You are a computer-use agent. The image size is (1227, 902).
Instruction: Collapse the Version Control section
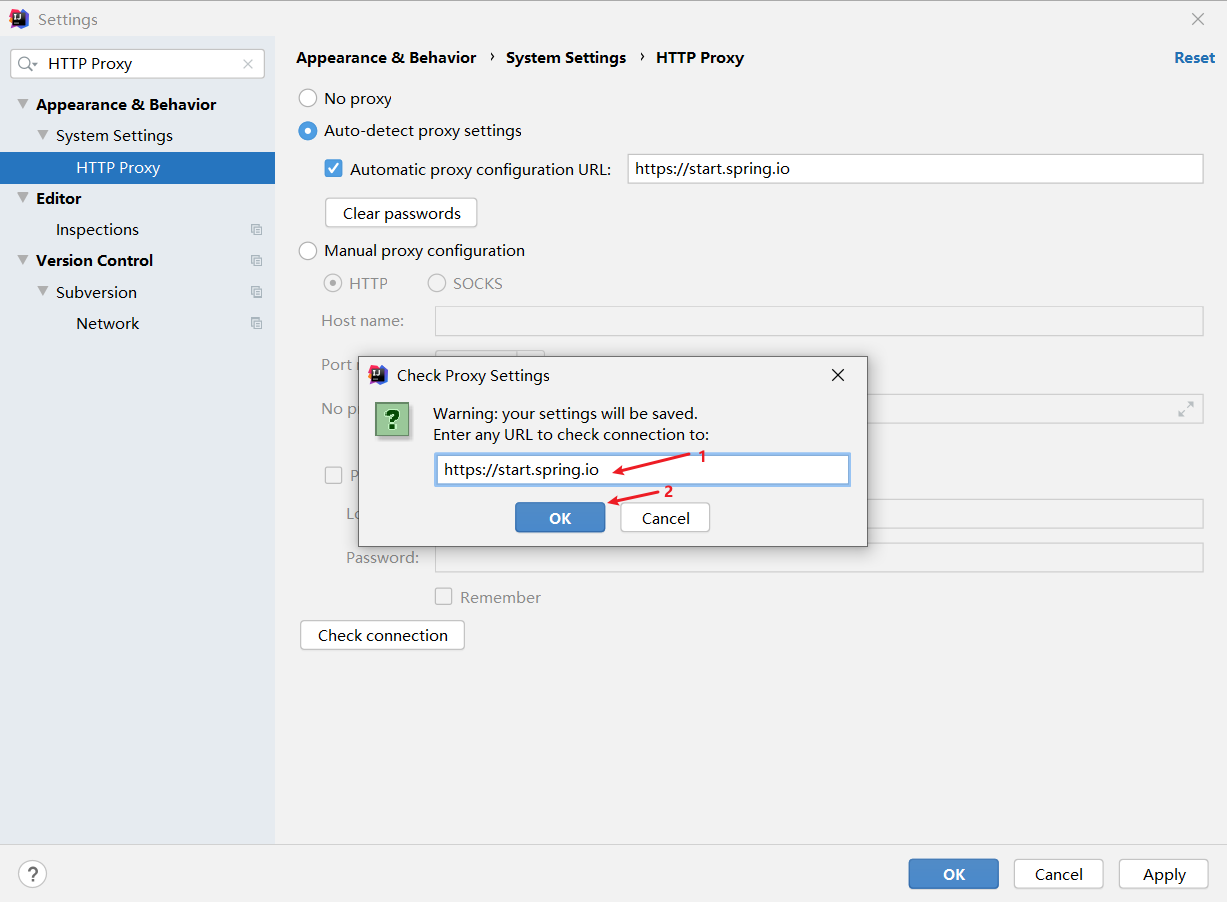(22, 260)
